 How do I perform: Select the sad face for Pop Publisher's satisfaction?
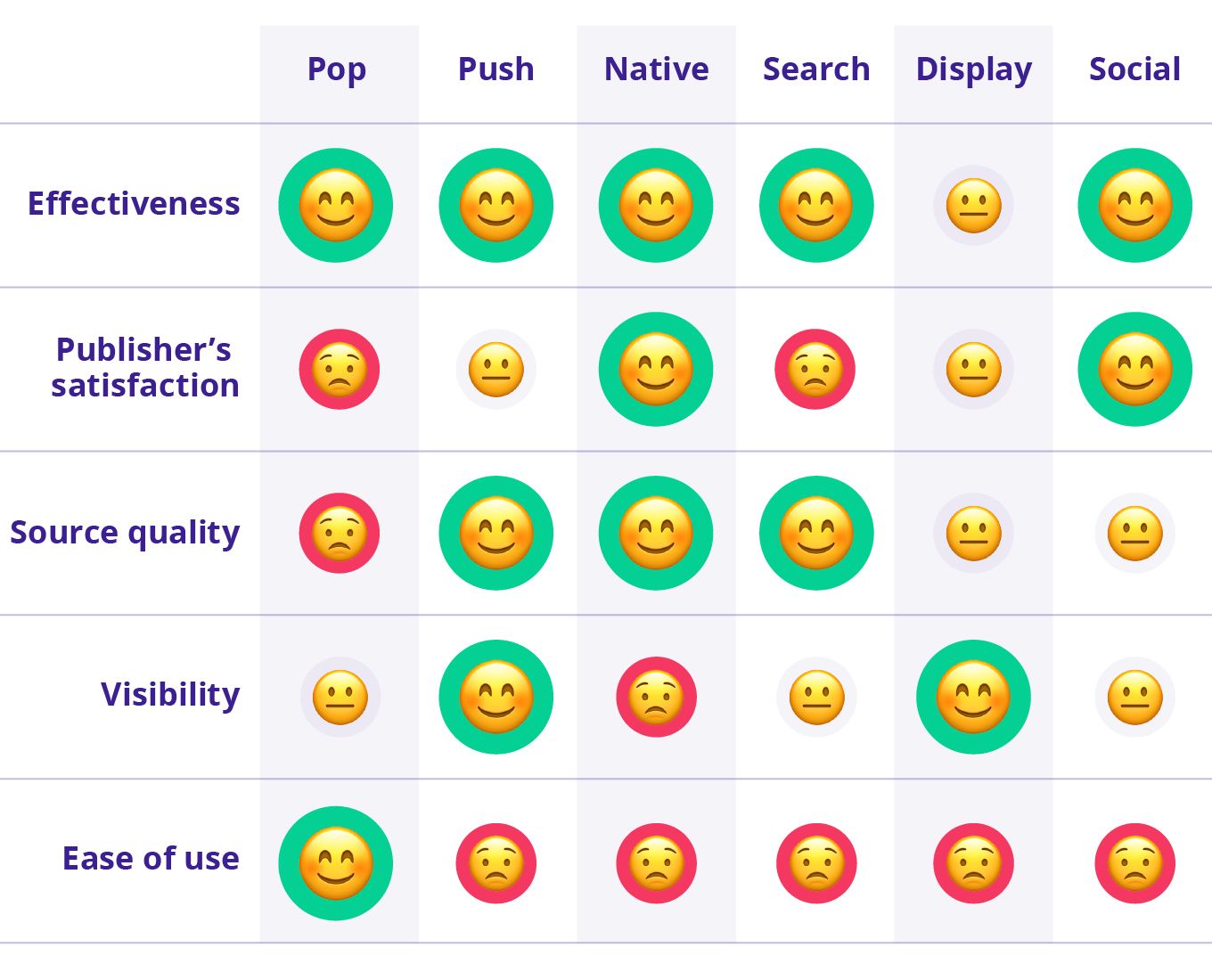click(340, 370)
